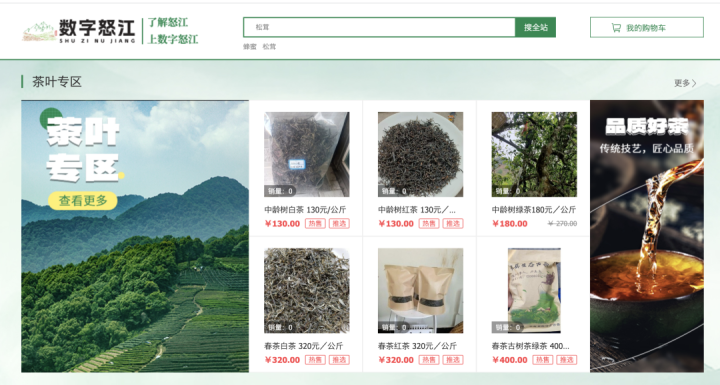The height and width of the screenshot is (385, 720).
Task: Open the 春茶古树茶绿茶 package photo
Action: (x=534, y=290)
